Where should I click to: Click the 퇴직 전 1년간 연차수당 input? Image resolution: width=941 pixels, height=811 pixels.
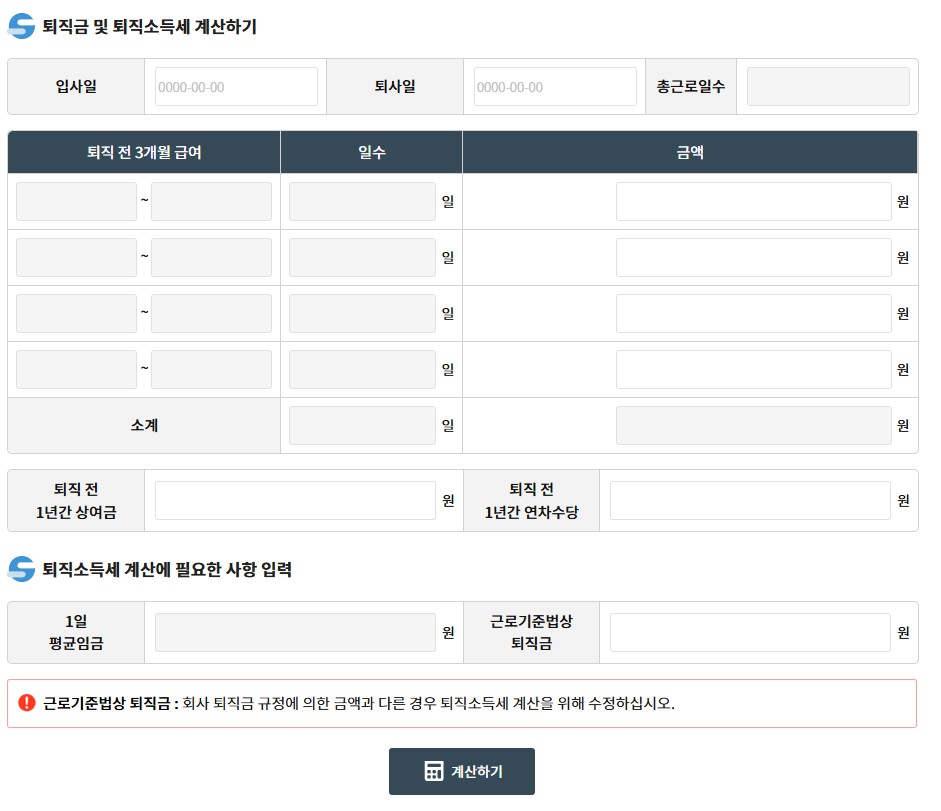pyautogui.click(x=750, y=501)
